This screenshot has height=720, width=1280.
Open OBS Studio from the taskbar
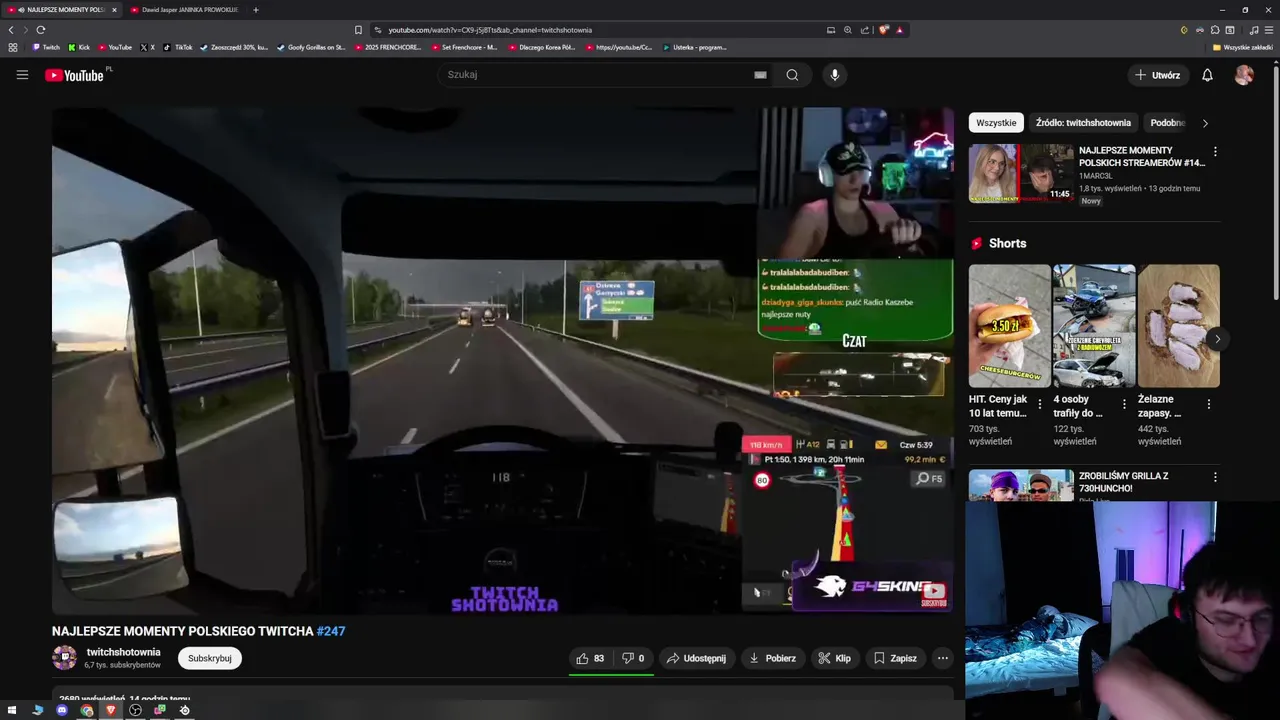click(x=135, y=710)
